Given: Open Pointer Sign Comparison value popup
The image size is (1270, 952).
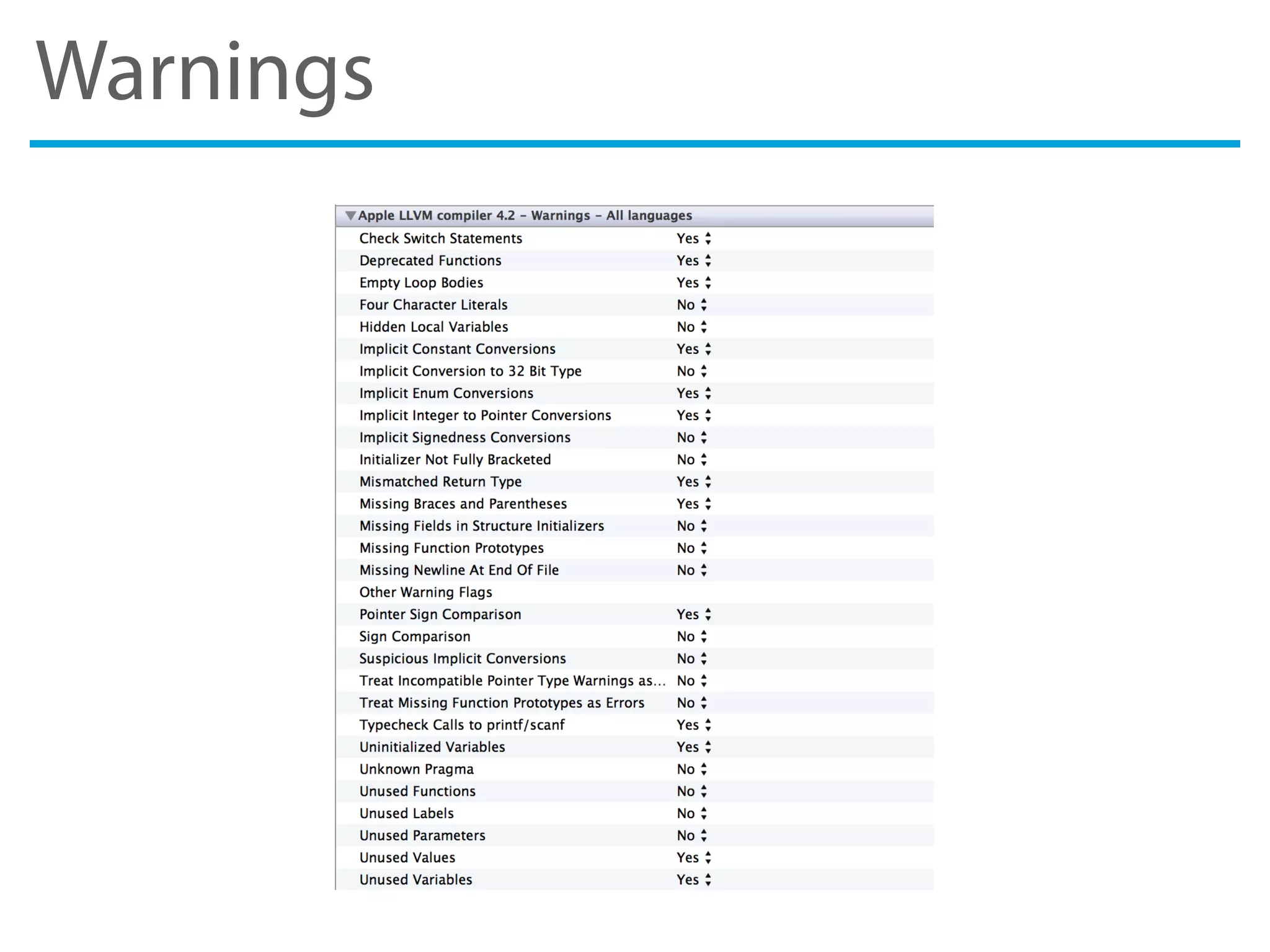Looking at the screenshot, I should pos(694,614).
